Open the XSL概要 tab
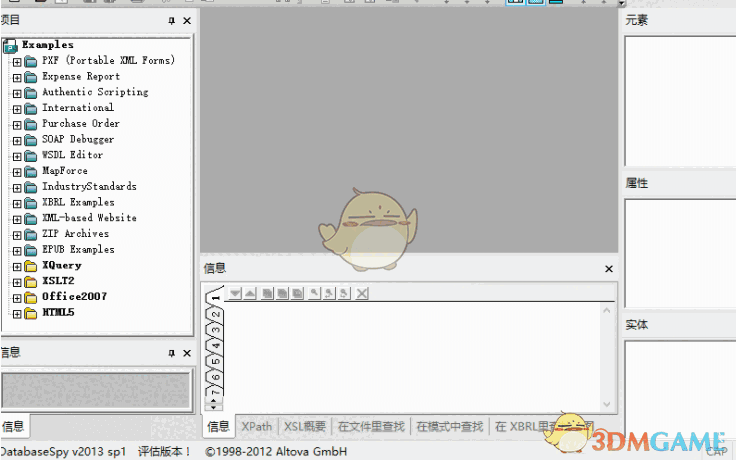The width and height of the screenshot is (736, 460). point(305,427)
